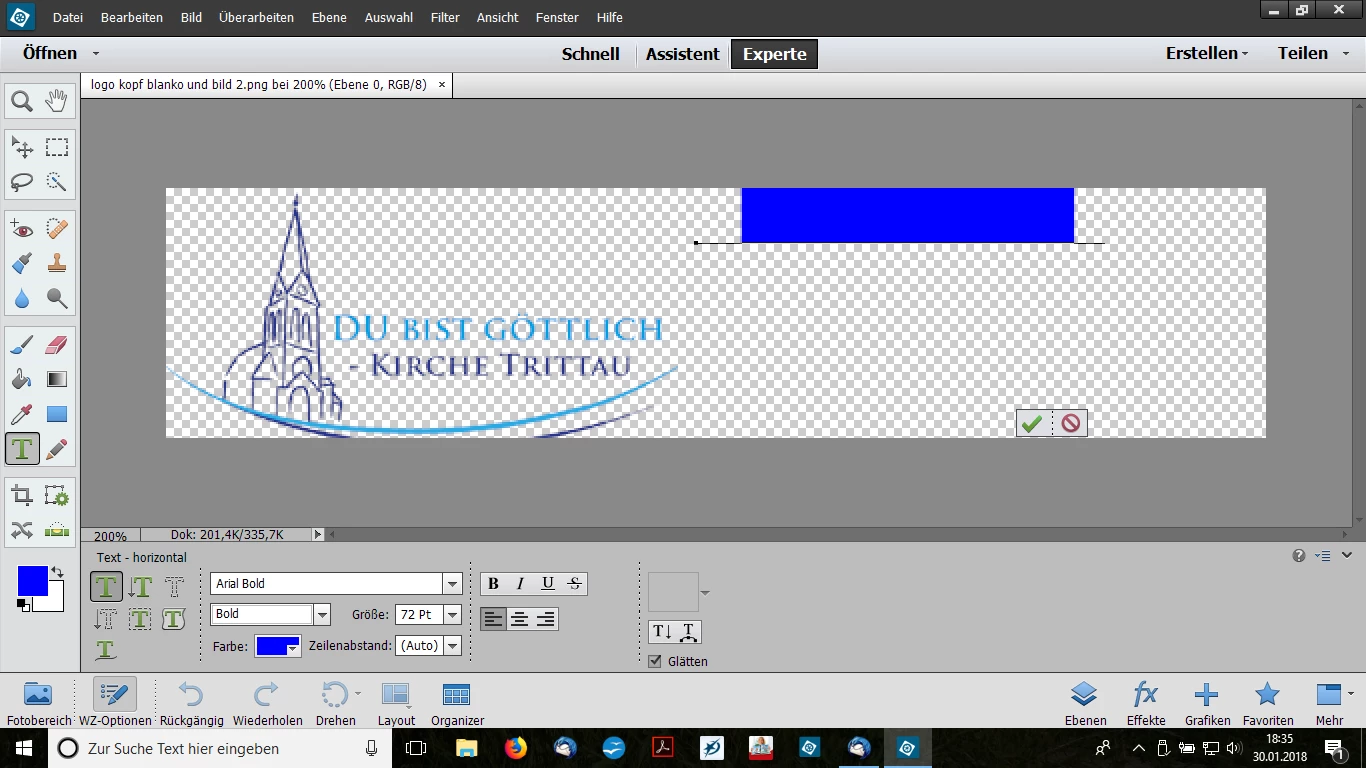Open the text style preset dropdown
The image size is (1366, 768).
coord(705,593)
